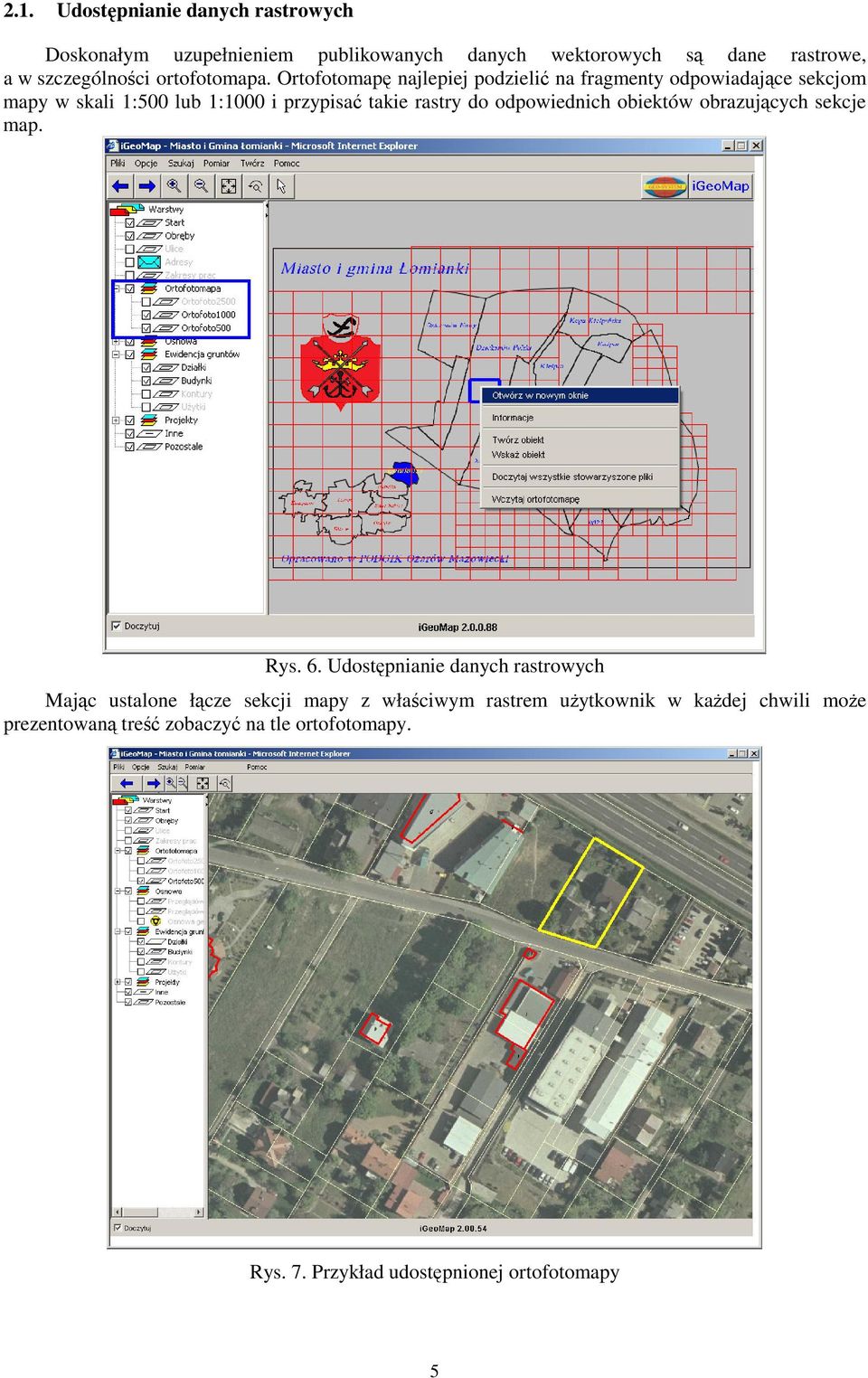Collapse the Ortofotomapa group in lower window tree
The image size is (868, 1378).
pos(118,851)
